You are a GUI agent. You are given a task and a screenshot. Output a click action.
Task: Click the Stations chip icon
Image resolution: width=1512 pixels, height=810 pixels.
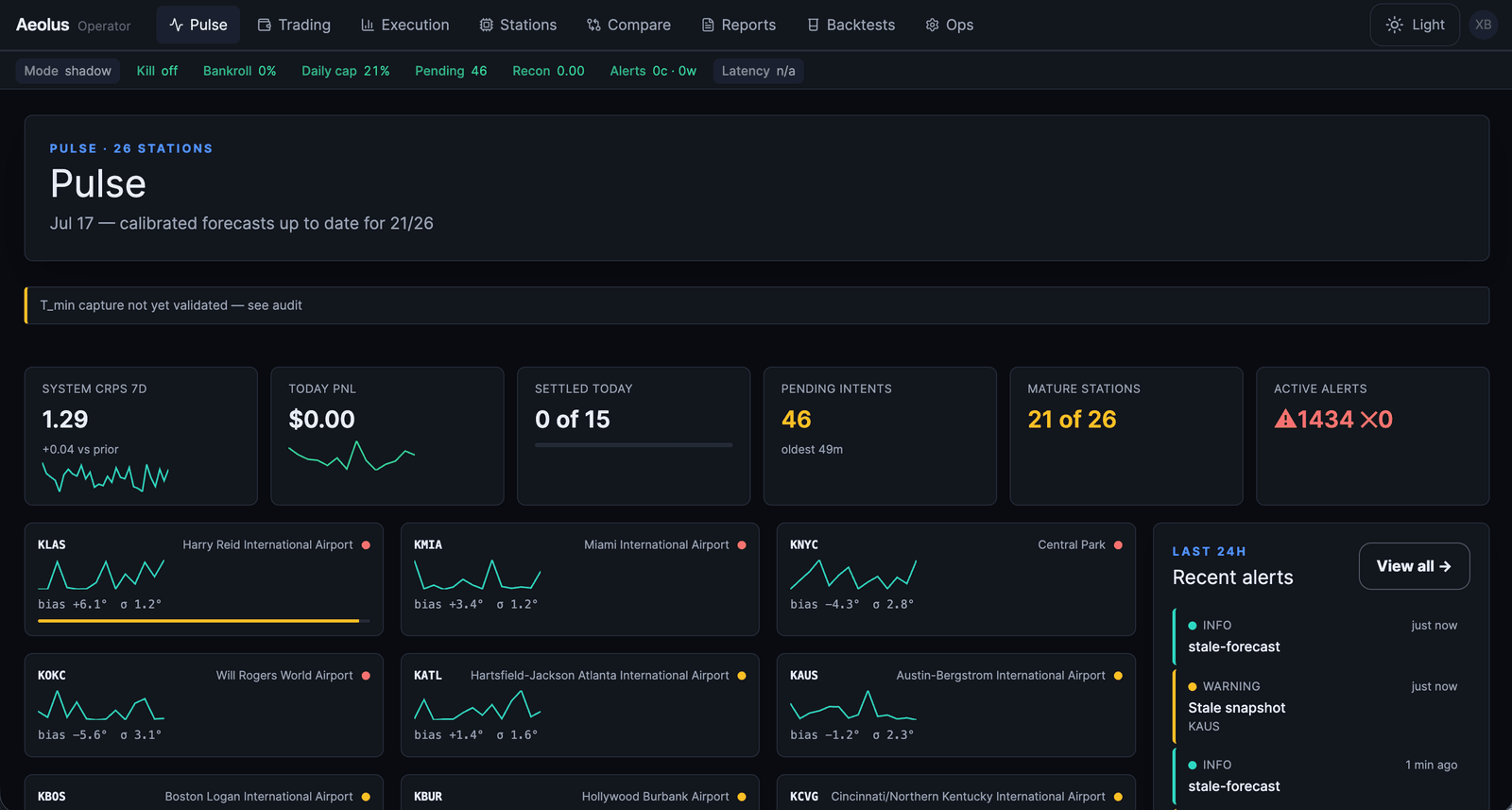coord(486,25)
